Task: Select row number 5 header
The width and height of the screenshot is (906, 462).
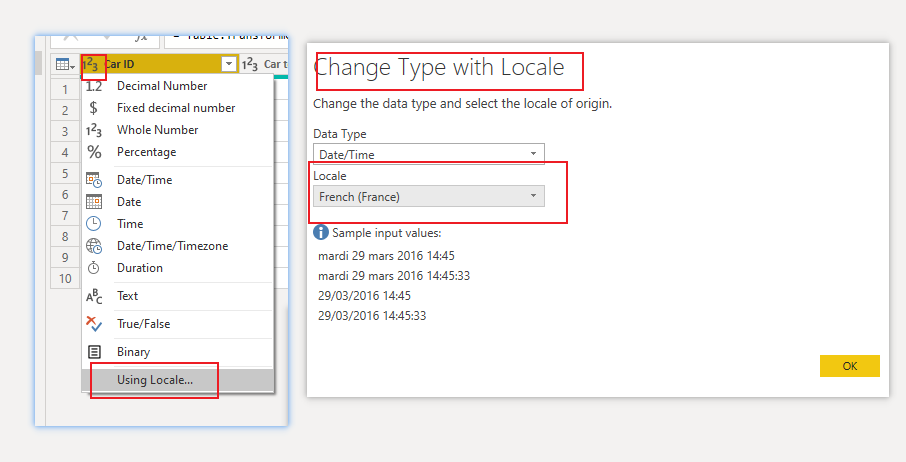Action: click(65, 173)
